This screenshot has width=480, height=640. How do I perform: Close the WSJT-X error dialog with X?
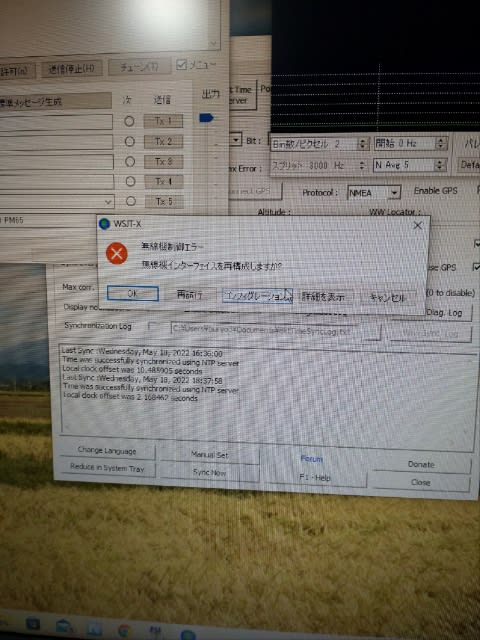pos(418,225)
